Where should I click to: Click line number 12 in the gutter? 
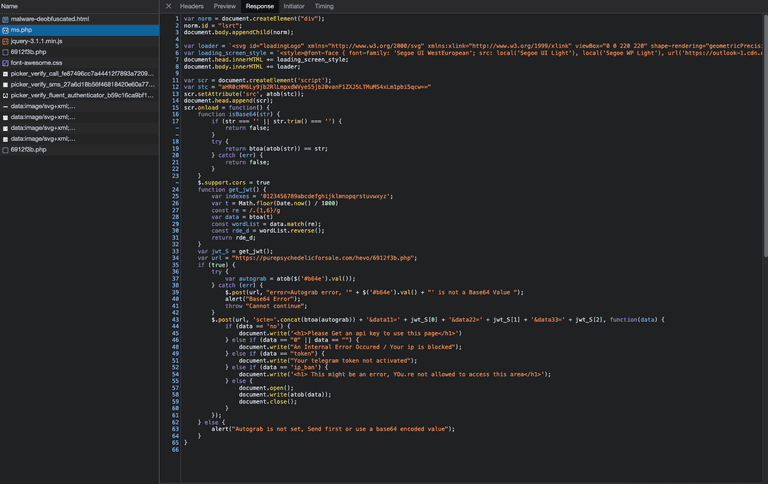(x=175, y=87)
